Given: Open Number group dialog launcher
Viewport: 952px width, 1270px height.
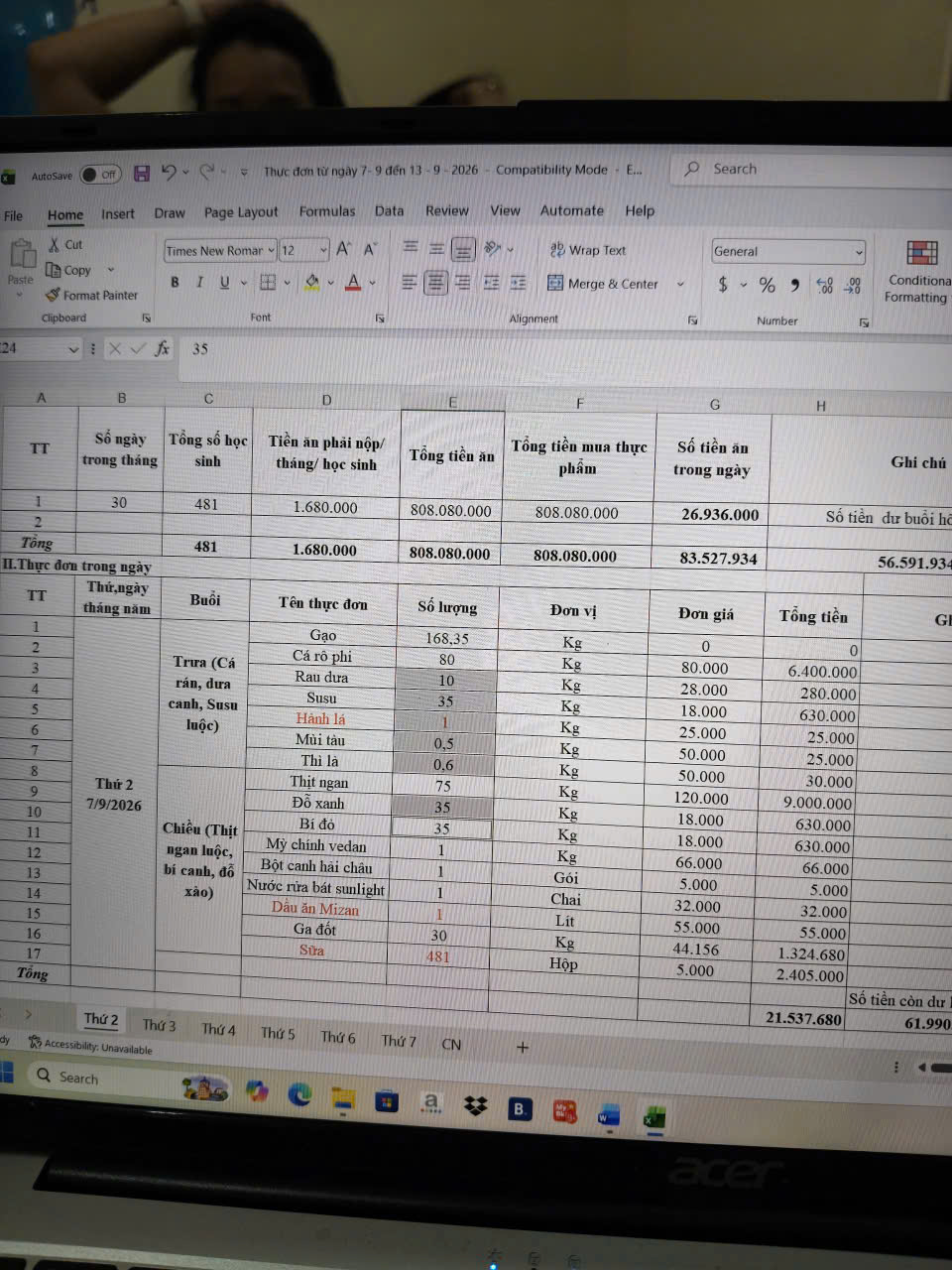Looking at the screenshot, I should [x=865, y=322].
